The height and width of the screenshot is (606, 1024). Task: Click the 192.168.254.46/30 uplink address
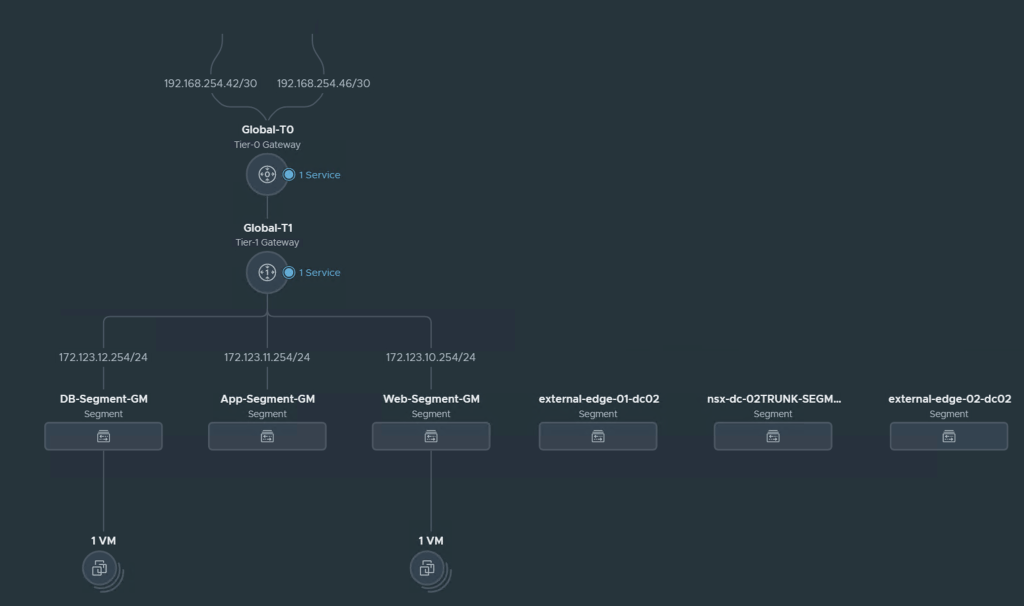323,83
